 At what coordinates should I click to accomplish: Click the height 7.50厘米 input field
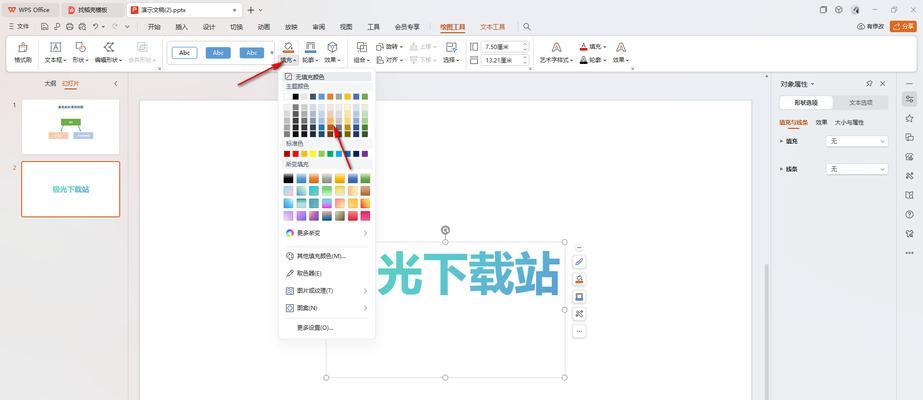pos(504,46)
